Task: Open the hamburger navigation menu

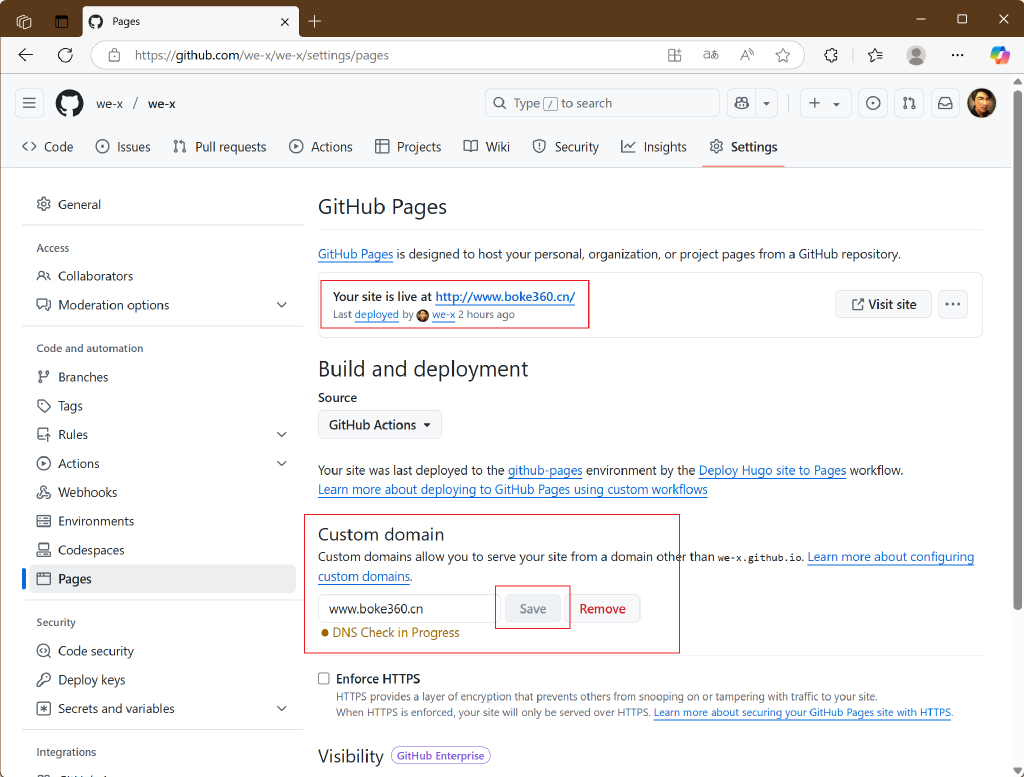Action: pos(29,103)
